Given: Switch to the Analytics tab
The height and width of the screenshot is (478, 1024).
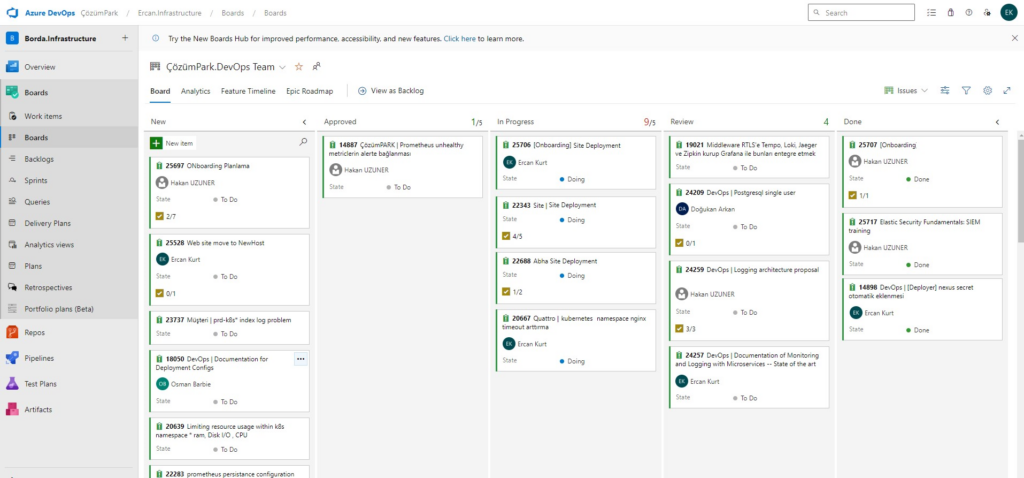Looking at the screenshot, I should [196, 91].
